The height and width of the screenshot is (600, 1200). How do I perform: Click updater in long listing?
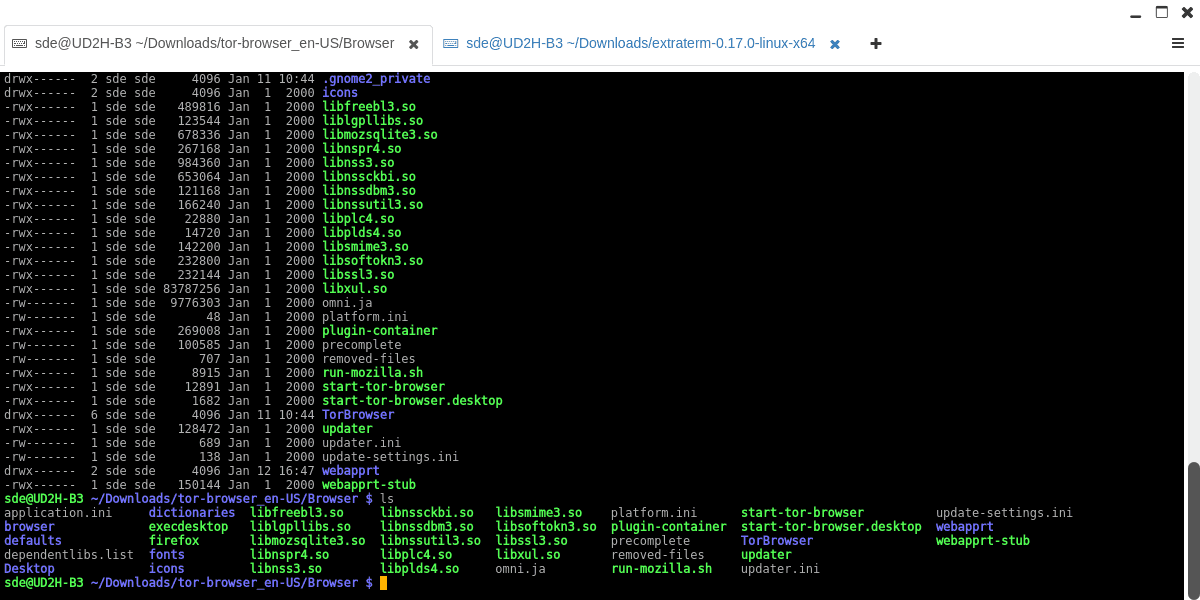347,429
